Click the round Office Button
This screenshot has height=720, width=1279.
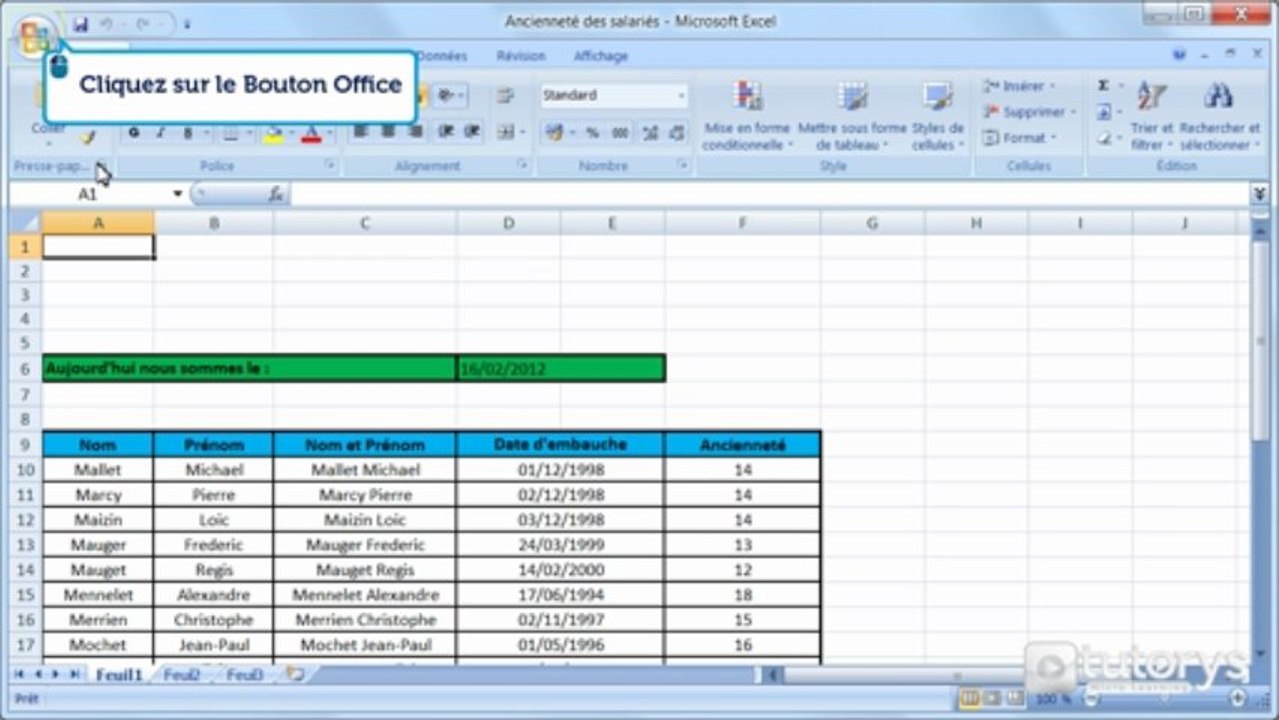(x=34, y=36)
